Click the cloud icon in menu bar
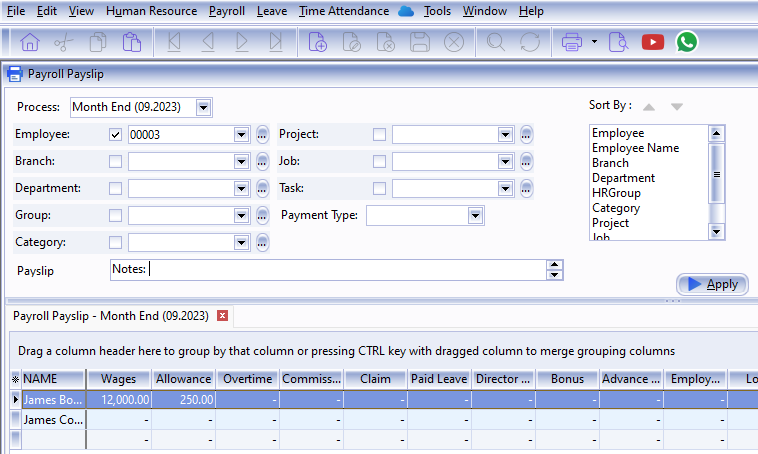This screenshot has height=454, width=758. pos(406,11)
